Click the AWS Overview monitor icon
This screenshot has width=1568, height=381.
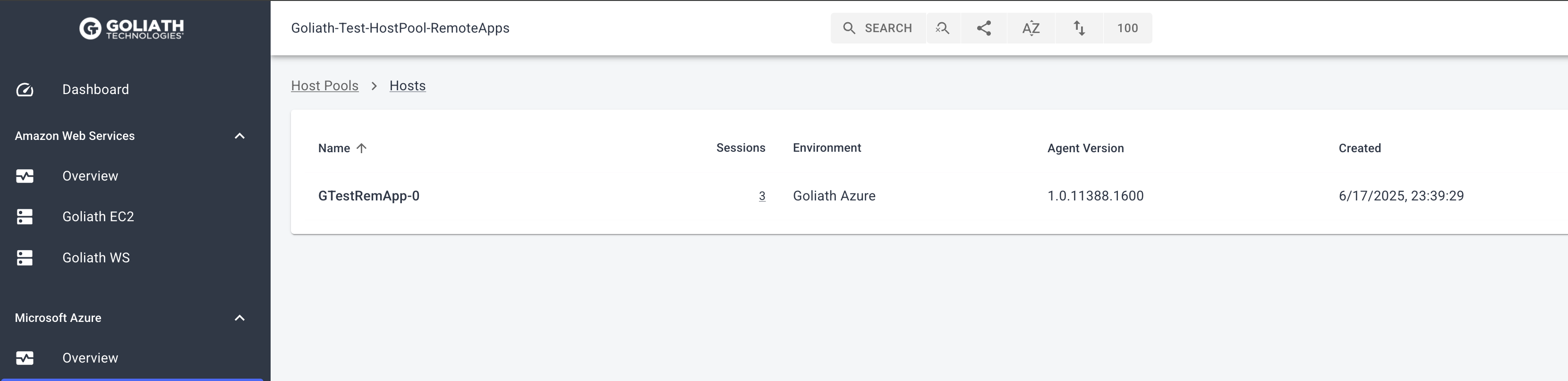coord(25,176)
